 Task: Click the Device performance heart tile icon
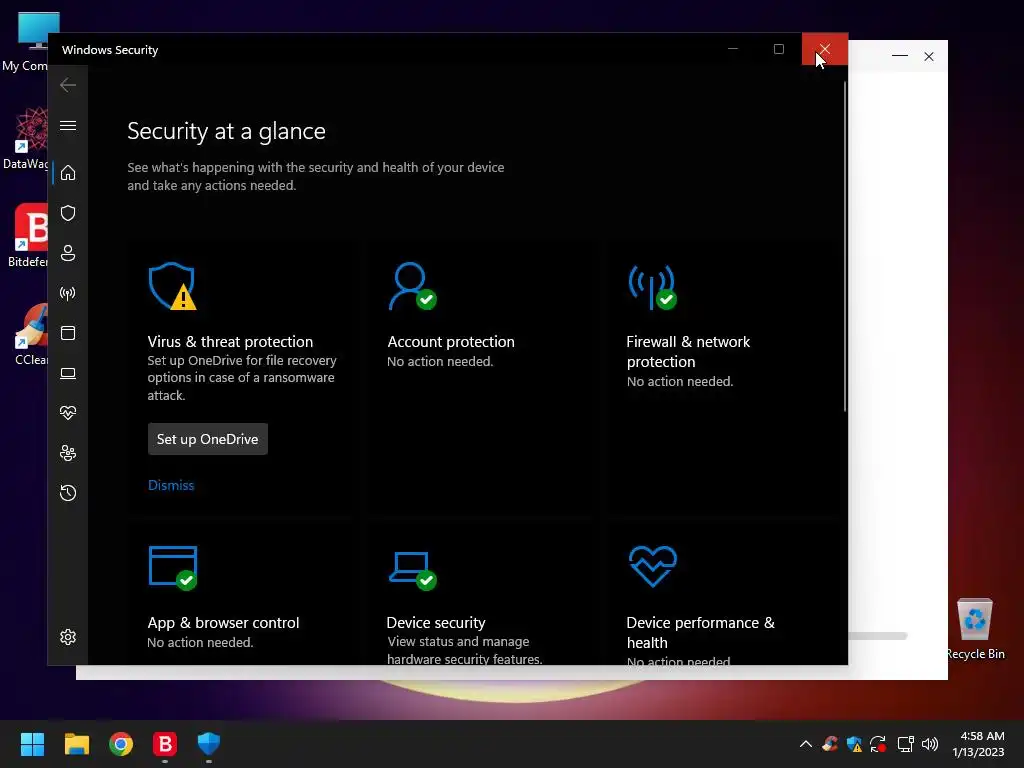(x=652, y=566)
